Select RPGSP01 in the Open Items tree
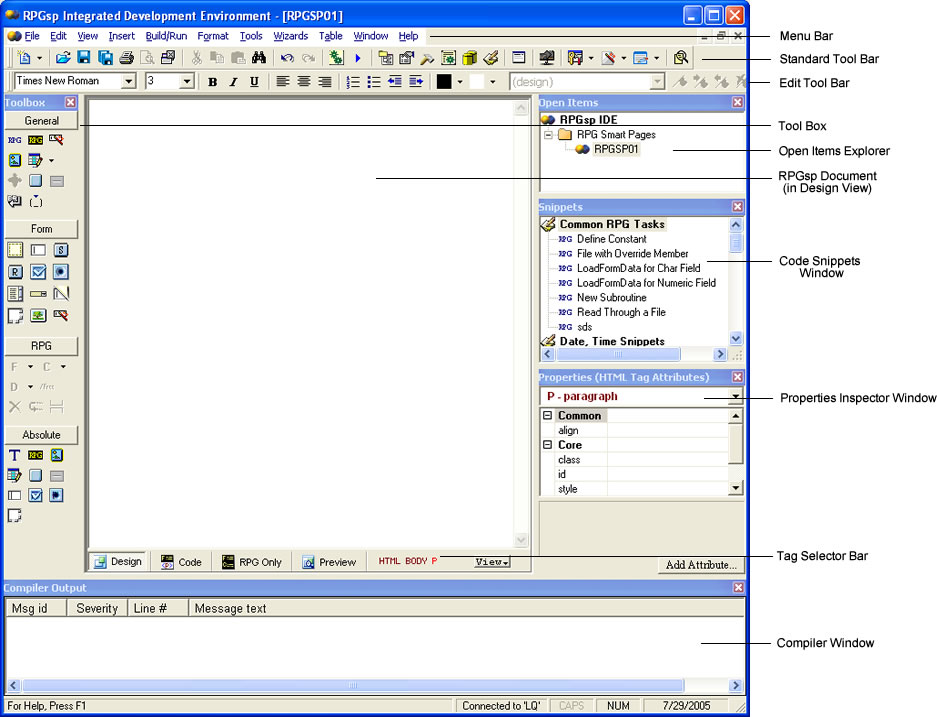This screenshot has height=717, width=937. coord(616,149)
